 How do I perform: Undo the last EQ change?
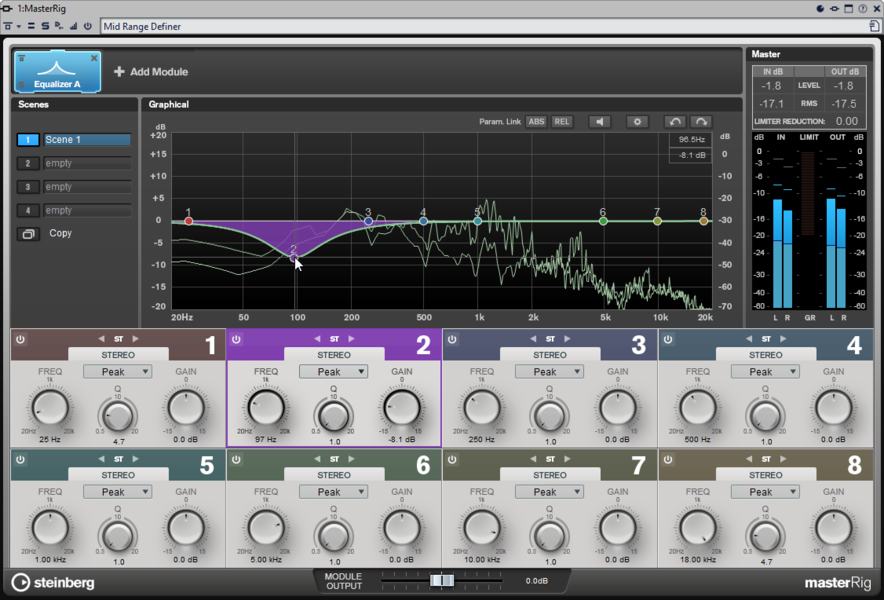(675, 122)
